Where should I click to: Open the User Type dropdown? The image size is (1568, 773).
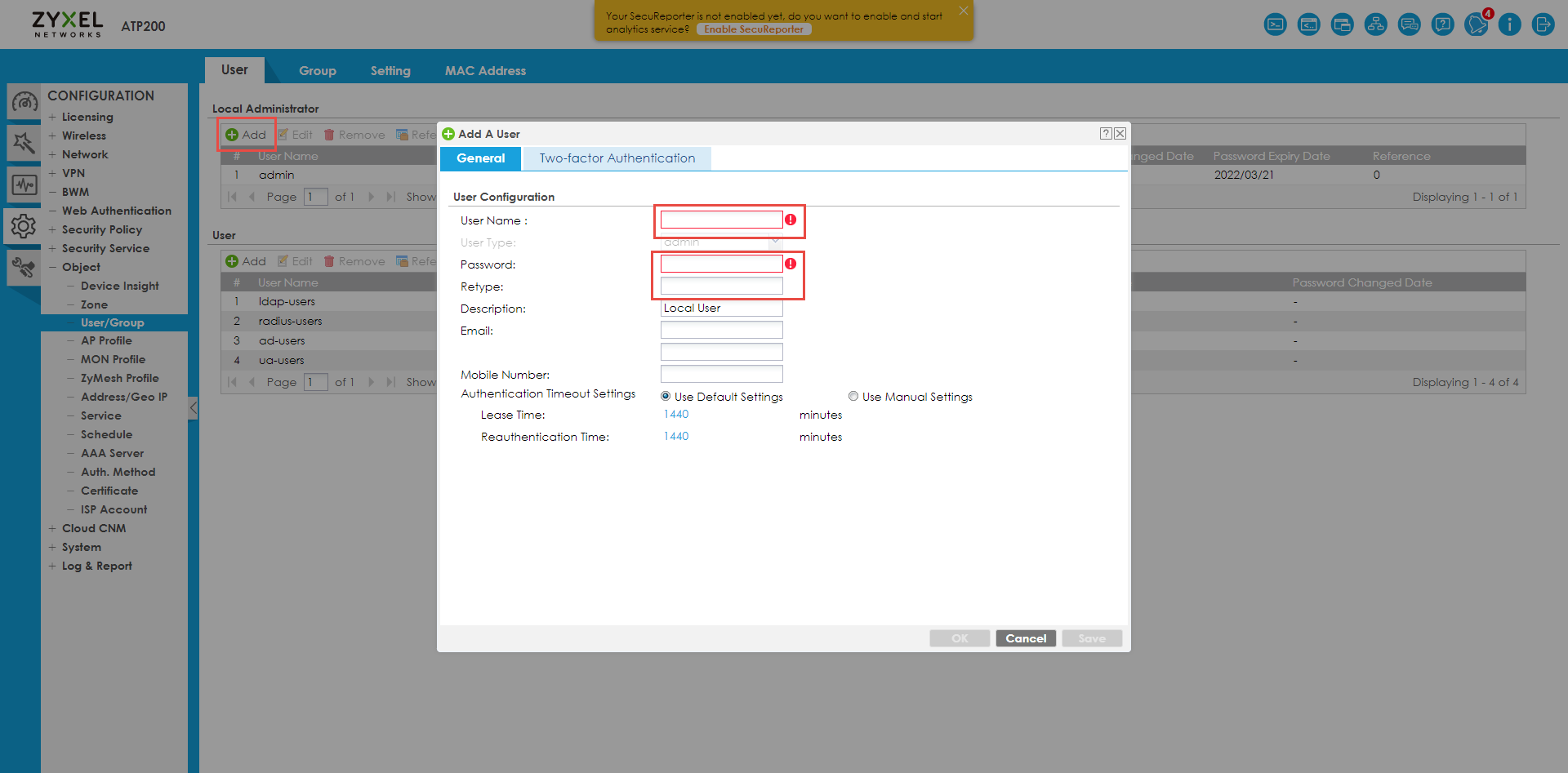point(775,242)
